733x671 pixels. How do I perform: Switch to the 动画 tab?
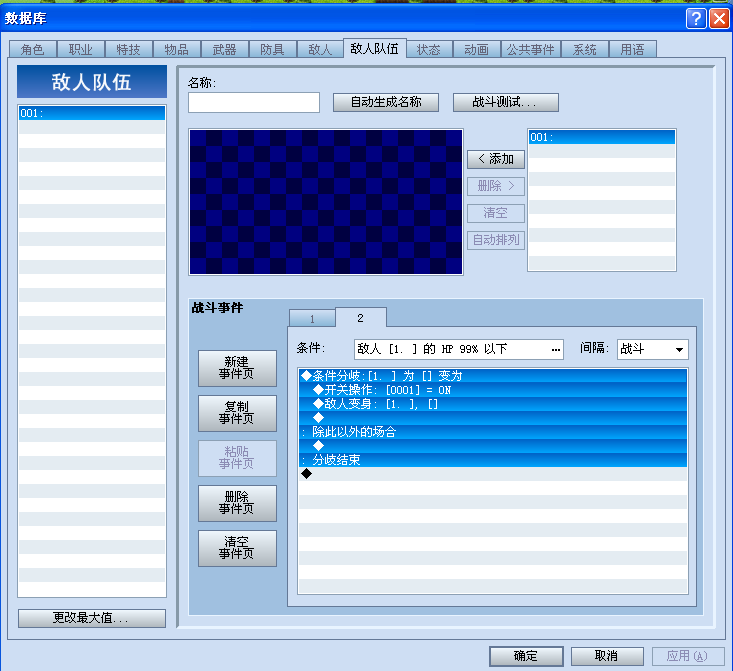(x=476, y=49)
